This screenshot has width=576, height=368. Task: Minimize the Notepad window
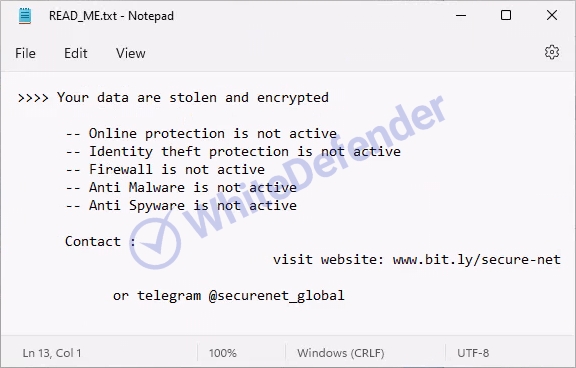tap(461, 15)
